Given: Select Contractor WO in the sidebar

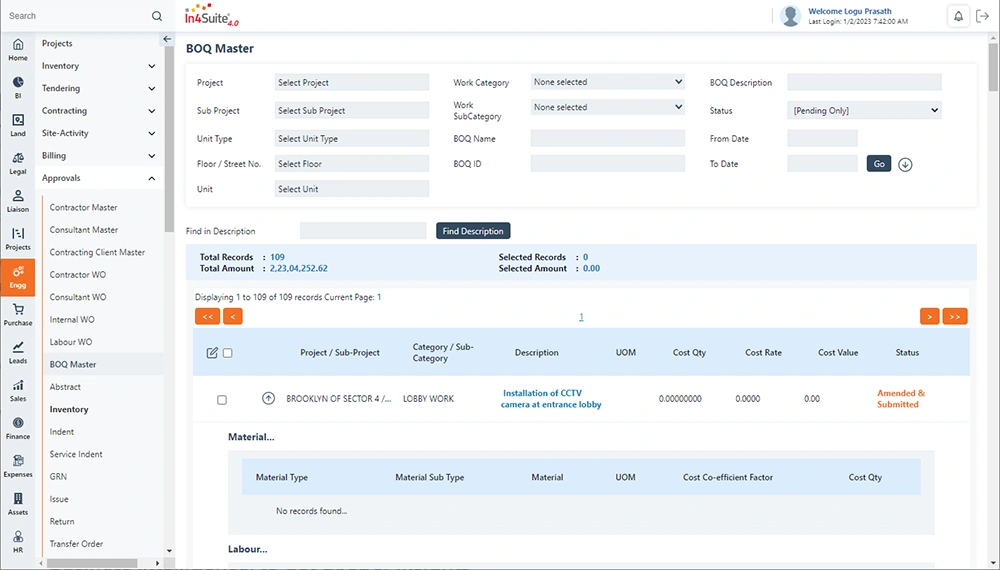Looking at the screenshot, I should tap(78, 275).
